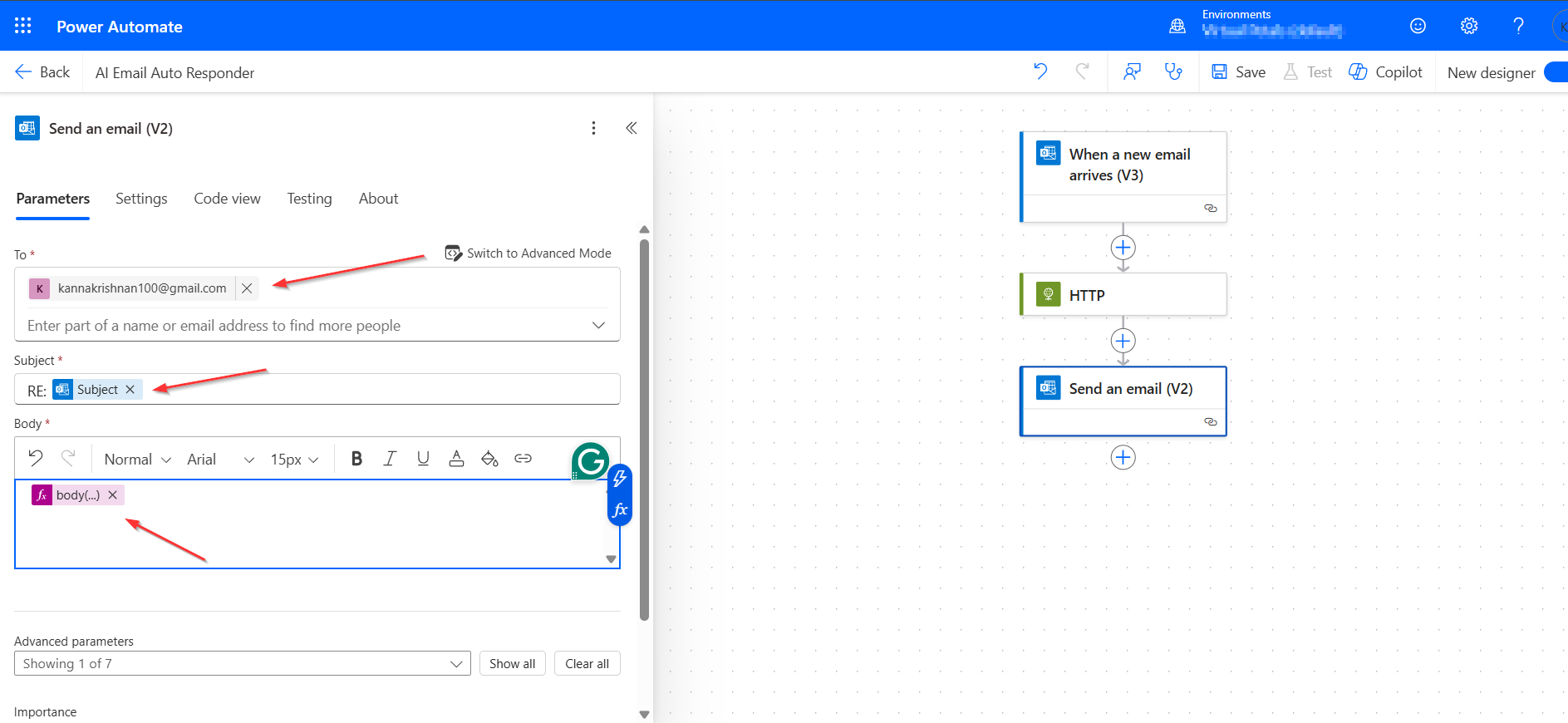Switch to the Parameters tab
The image size is (1568, 723).
(x=53, y=199)
